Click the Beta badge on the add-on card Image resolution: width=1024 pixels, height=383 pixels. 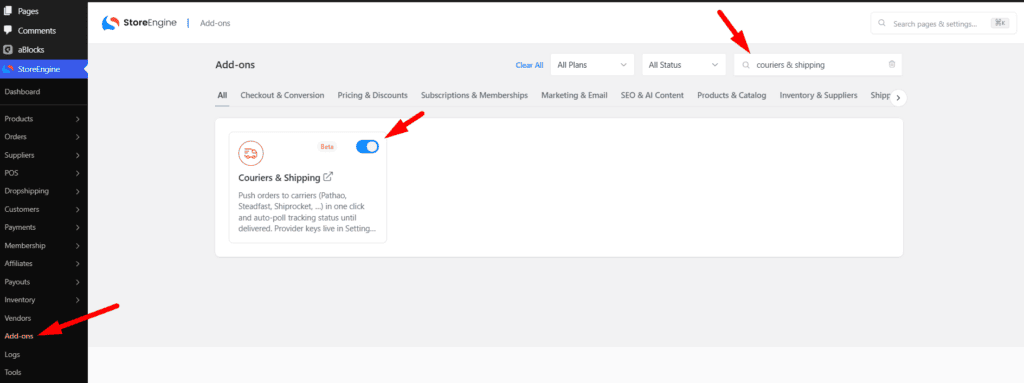(x=327, y=146)
